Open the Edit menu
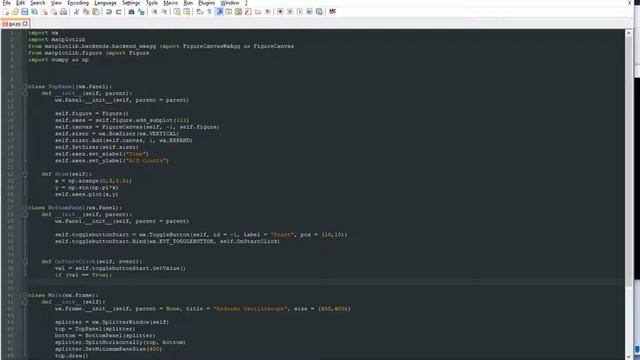640x360 pixels. pos(20,3)
